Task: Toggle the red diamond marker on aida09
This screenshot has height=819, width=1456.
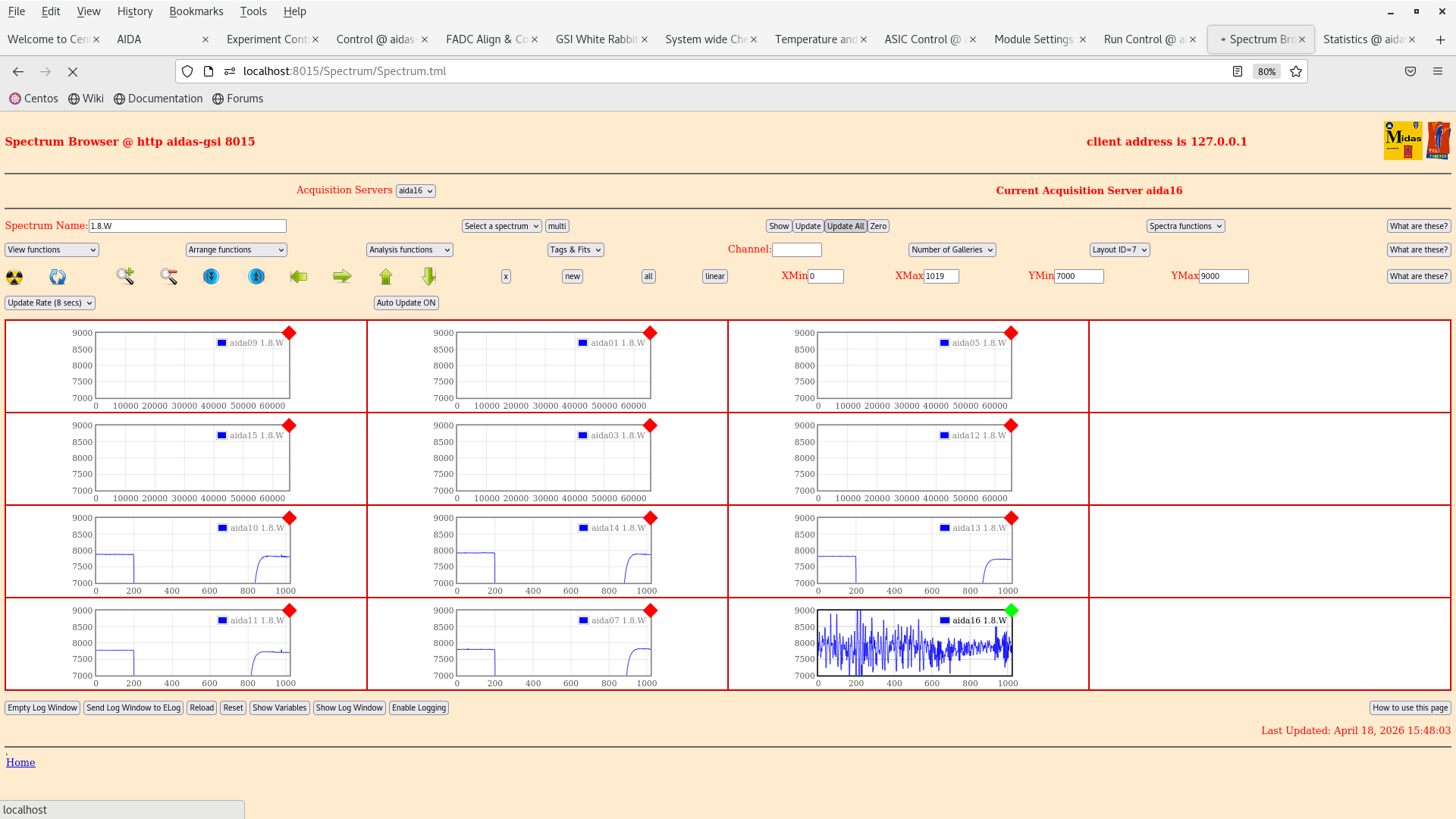Action: pos(289,333)
